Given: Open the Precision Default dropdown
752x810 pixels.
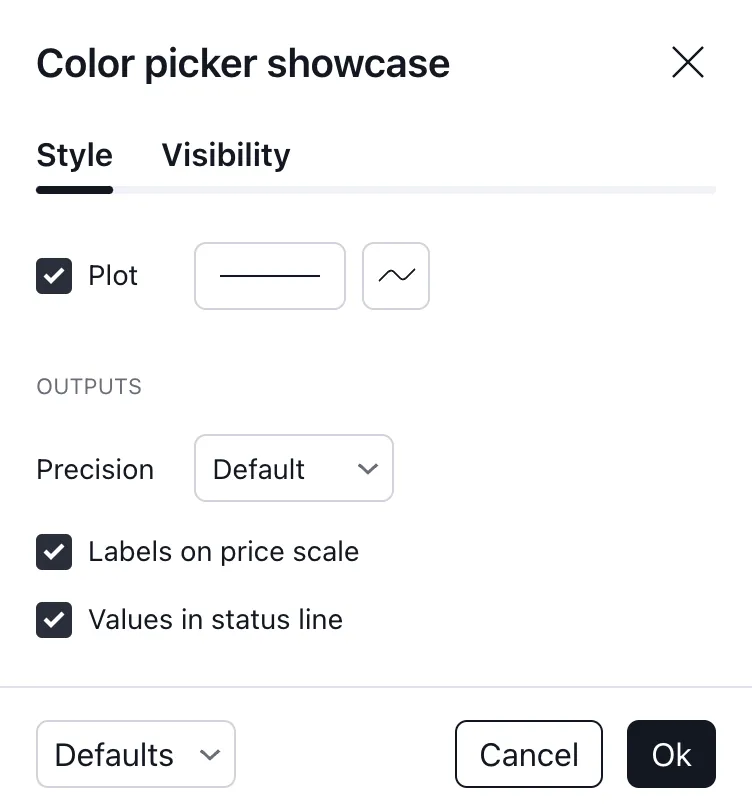Looking at the screenshot, I should 293,468.
